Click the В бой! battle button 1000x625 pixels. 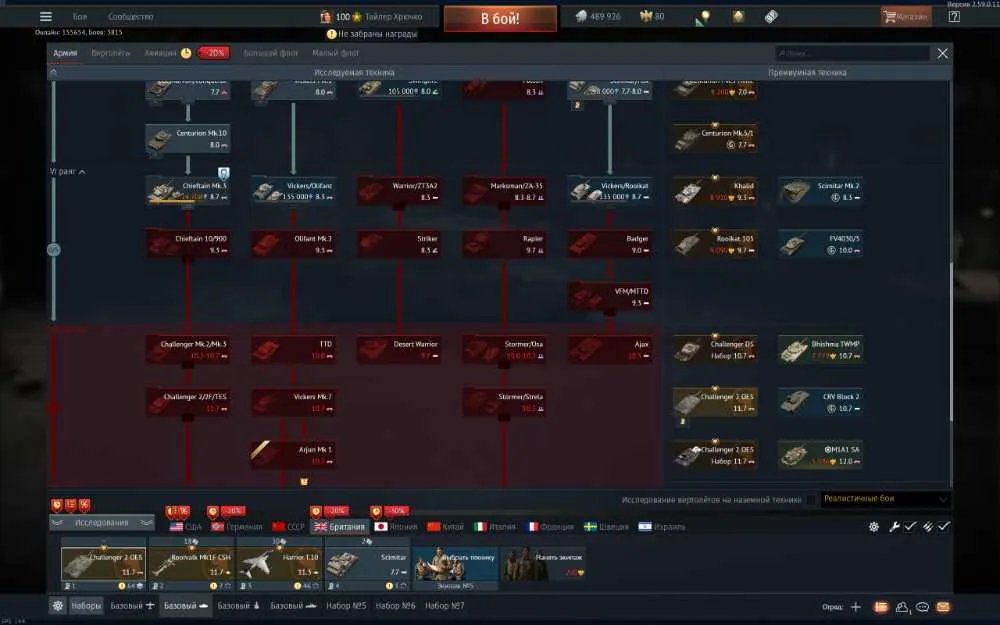coord(500,18)
